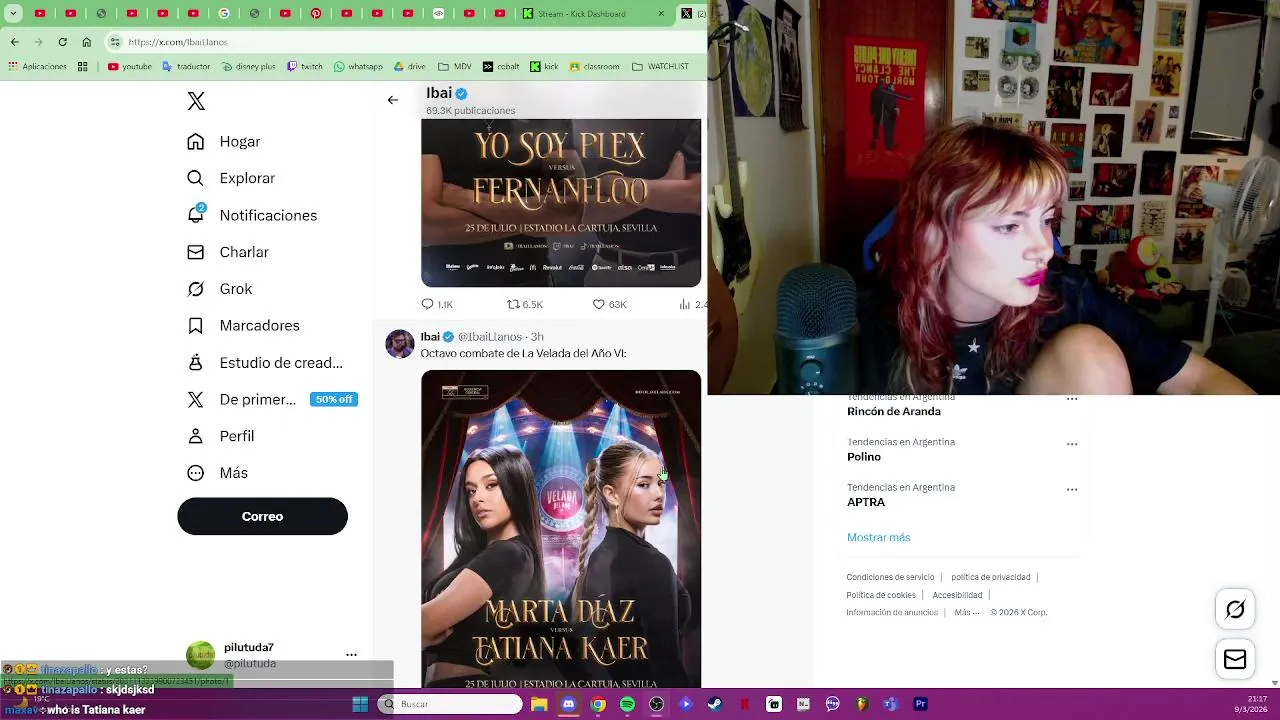The image size is (1280, 720).
Task: Like the post with 63K likes
Action: pyautogui.click(x=609, y=304)
